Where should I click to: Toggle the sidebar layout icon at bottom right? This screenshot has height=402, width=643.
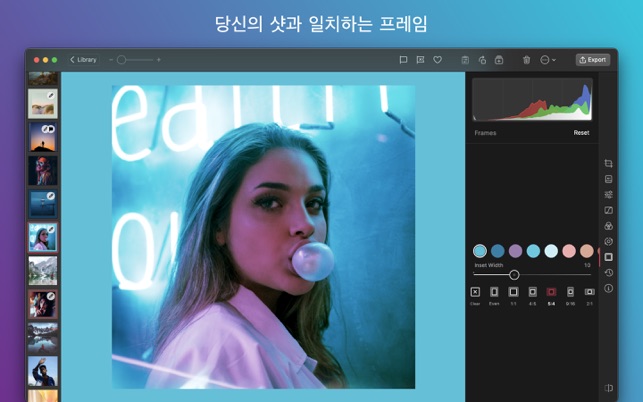pos(609,388)
